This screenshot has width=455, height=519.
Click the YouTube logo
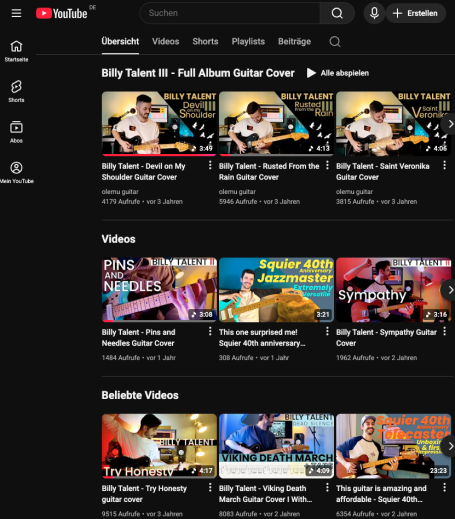click(62, 13)
